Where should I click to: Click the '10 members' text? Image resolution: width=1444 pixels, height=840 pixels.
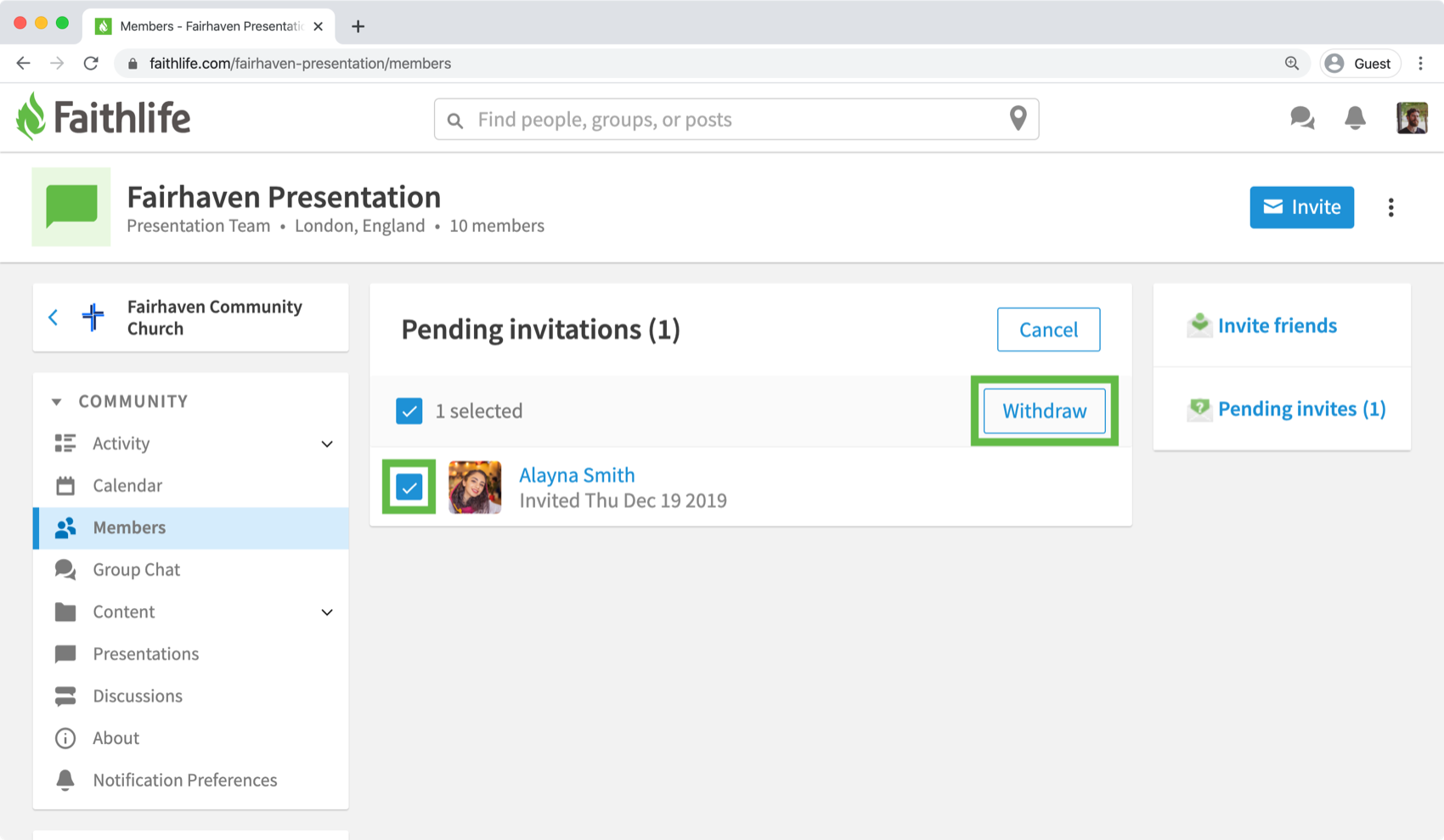(497, 226)
